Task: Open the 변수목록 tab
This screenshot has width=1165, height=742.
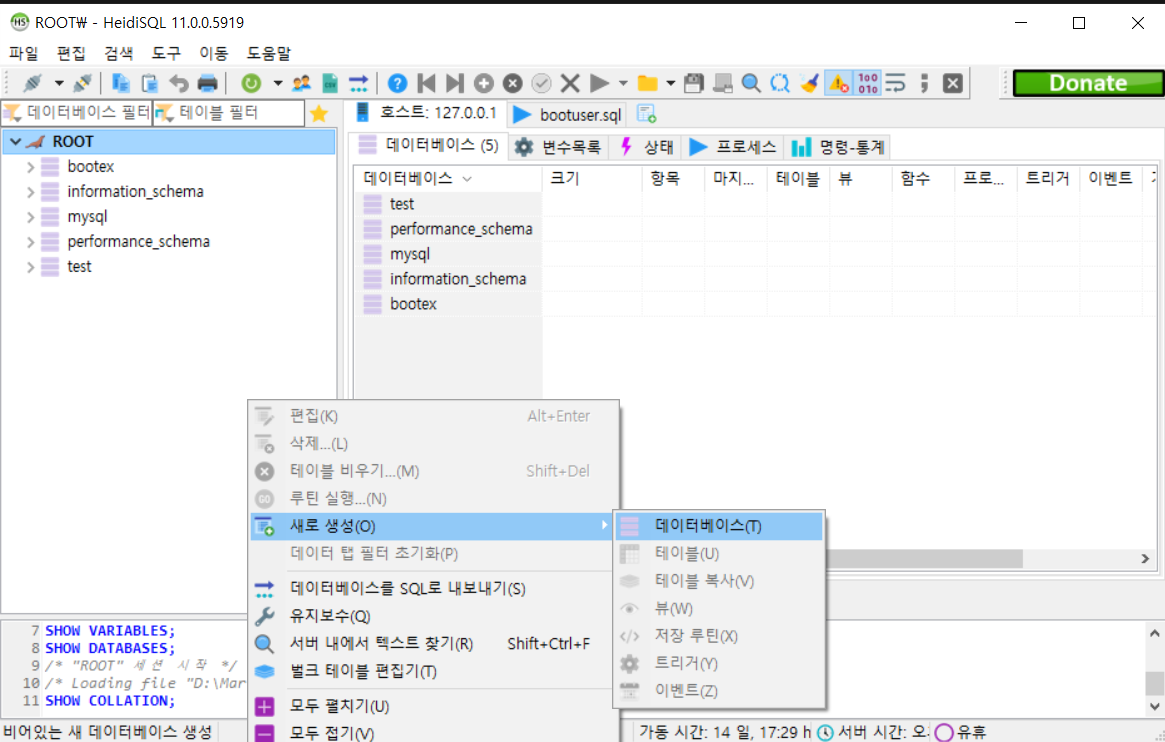Action: pos(559,147)
